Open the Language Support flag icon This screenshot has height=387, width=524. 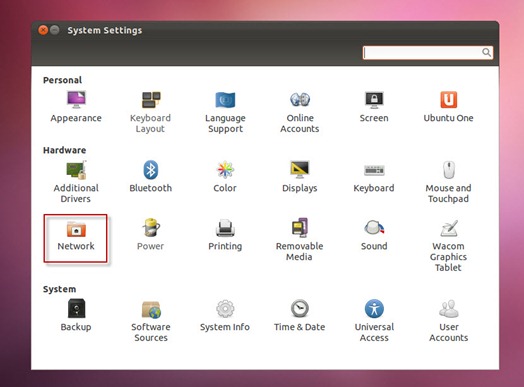click(x=225, y=100)
